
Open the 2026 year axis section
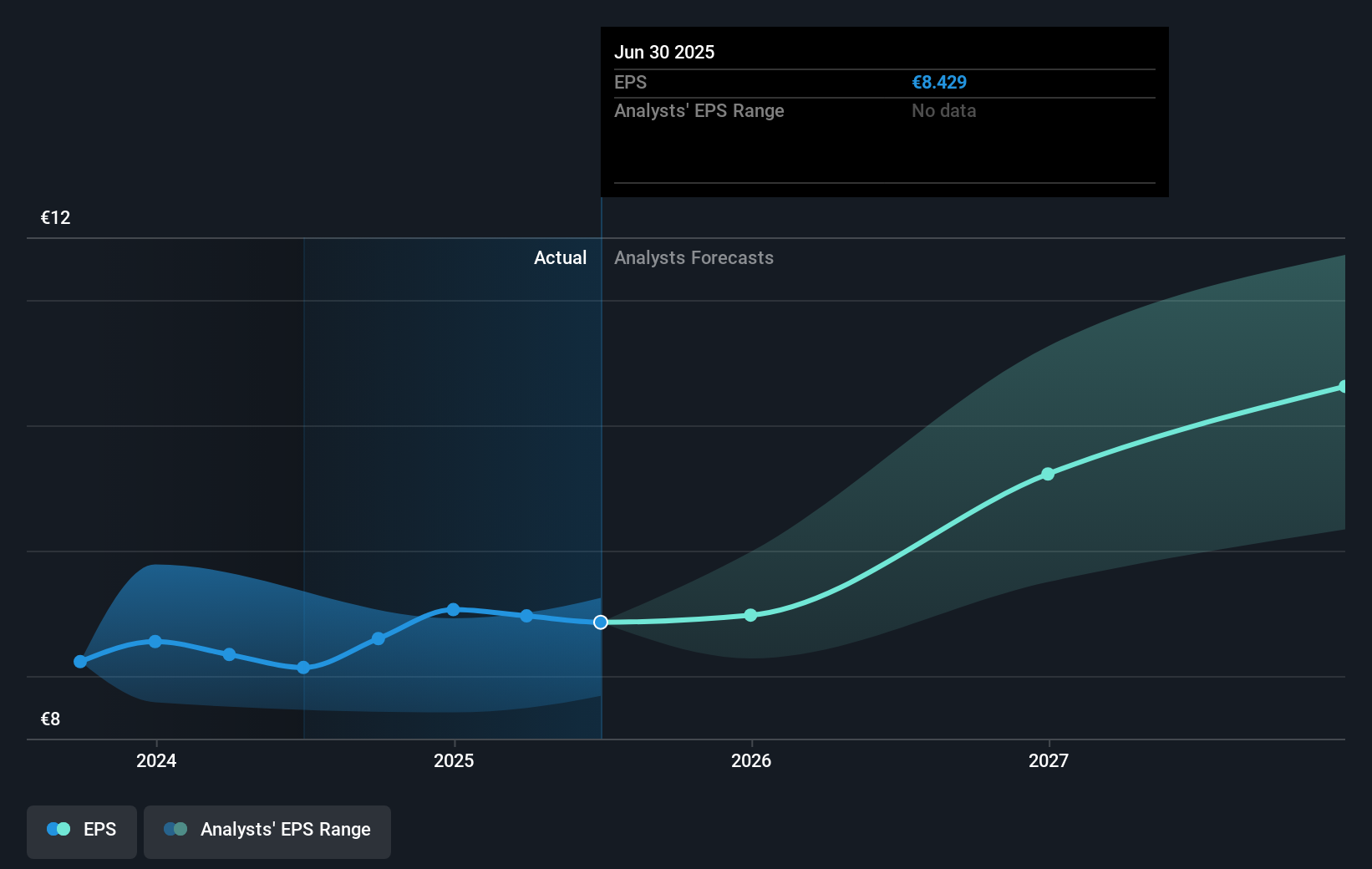[x=751, y=760]
